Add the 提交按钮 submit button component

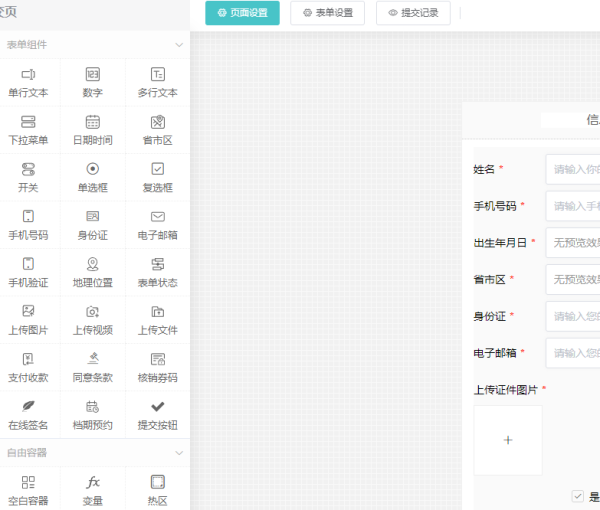point(158,415)
